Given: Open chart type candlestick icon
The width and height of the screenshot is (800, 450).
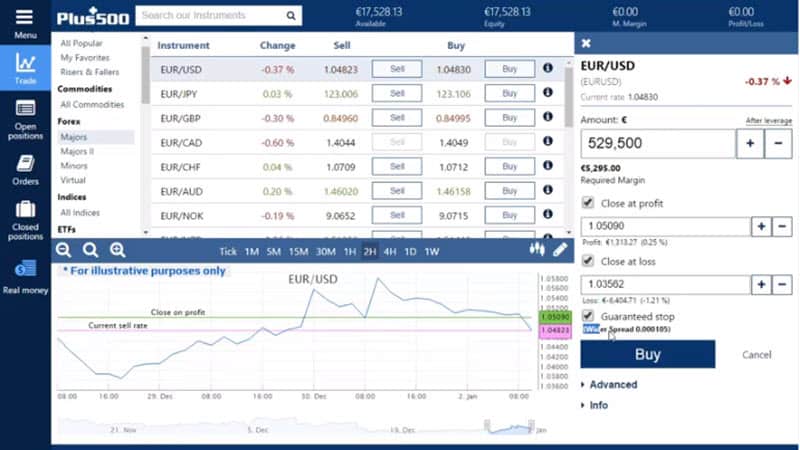Looking at the screenshot, I should click(x=537, y=249).
